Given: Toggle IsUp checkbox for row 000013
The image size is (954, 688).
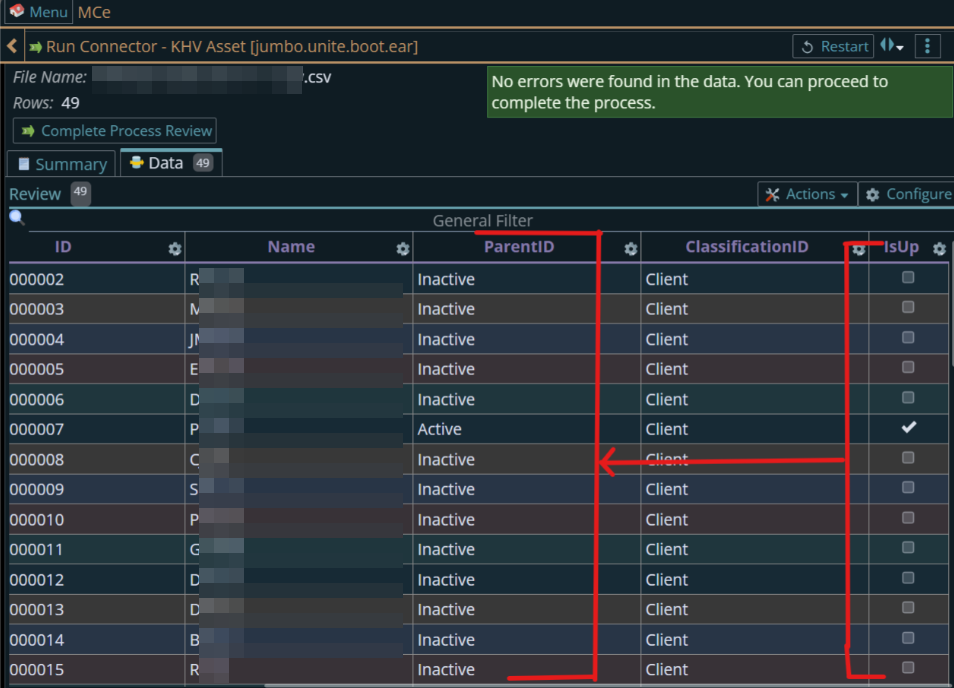Looking at the screenshot, I should click(x=908, y=608).
